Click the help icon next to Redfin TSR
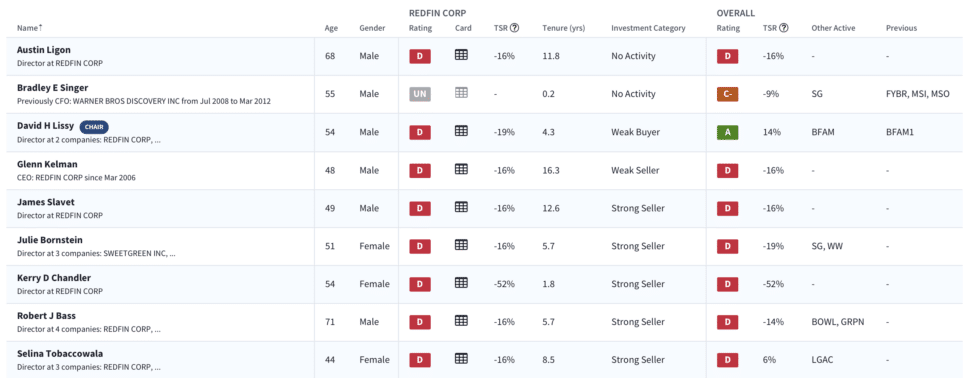Image resolution: width=980 pixels, height=378 pixels. pyautogui.click(x=514, y=27)
